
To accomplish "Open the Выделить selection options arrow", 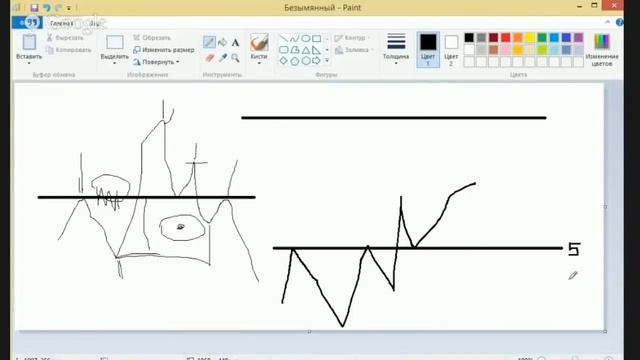I will click(115, 63).
